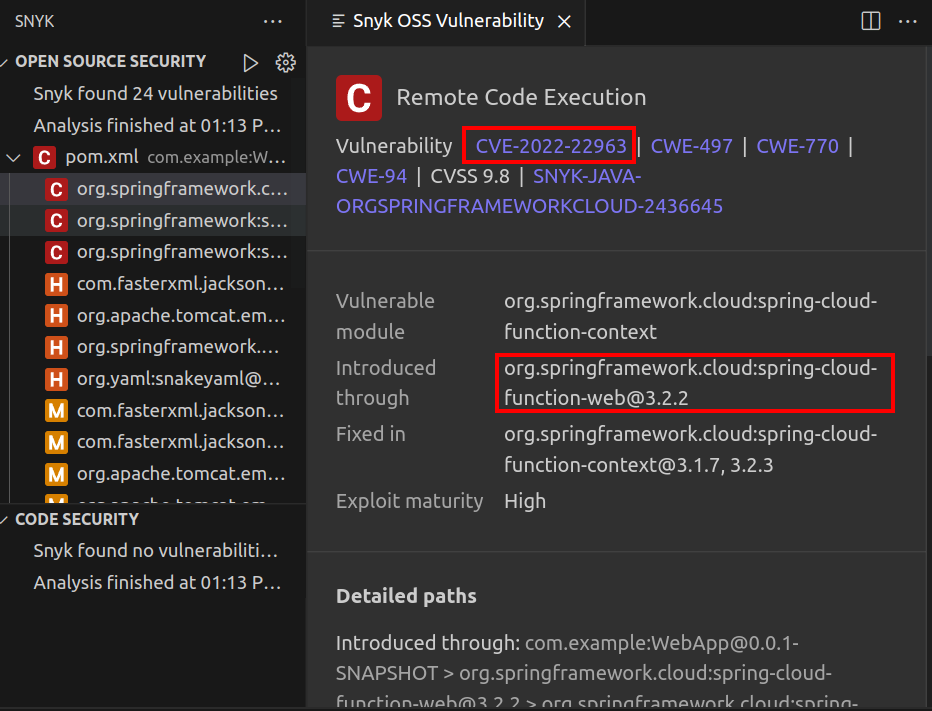Switch to Snyk OSS Vulnerability tab
This screenshot has height=711, width=932.
[x=447, y=21]
